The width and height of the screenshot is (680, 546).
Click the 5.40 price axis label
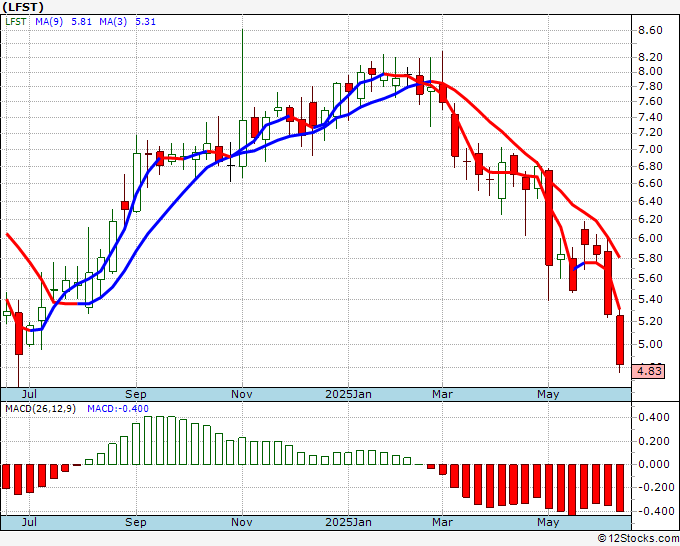650,299
